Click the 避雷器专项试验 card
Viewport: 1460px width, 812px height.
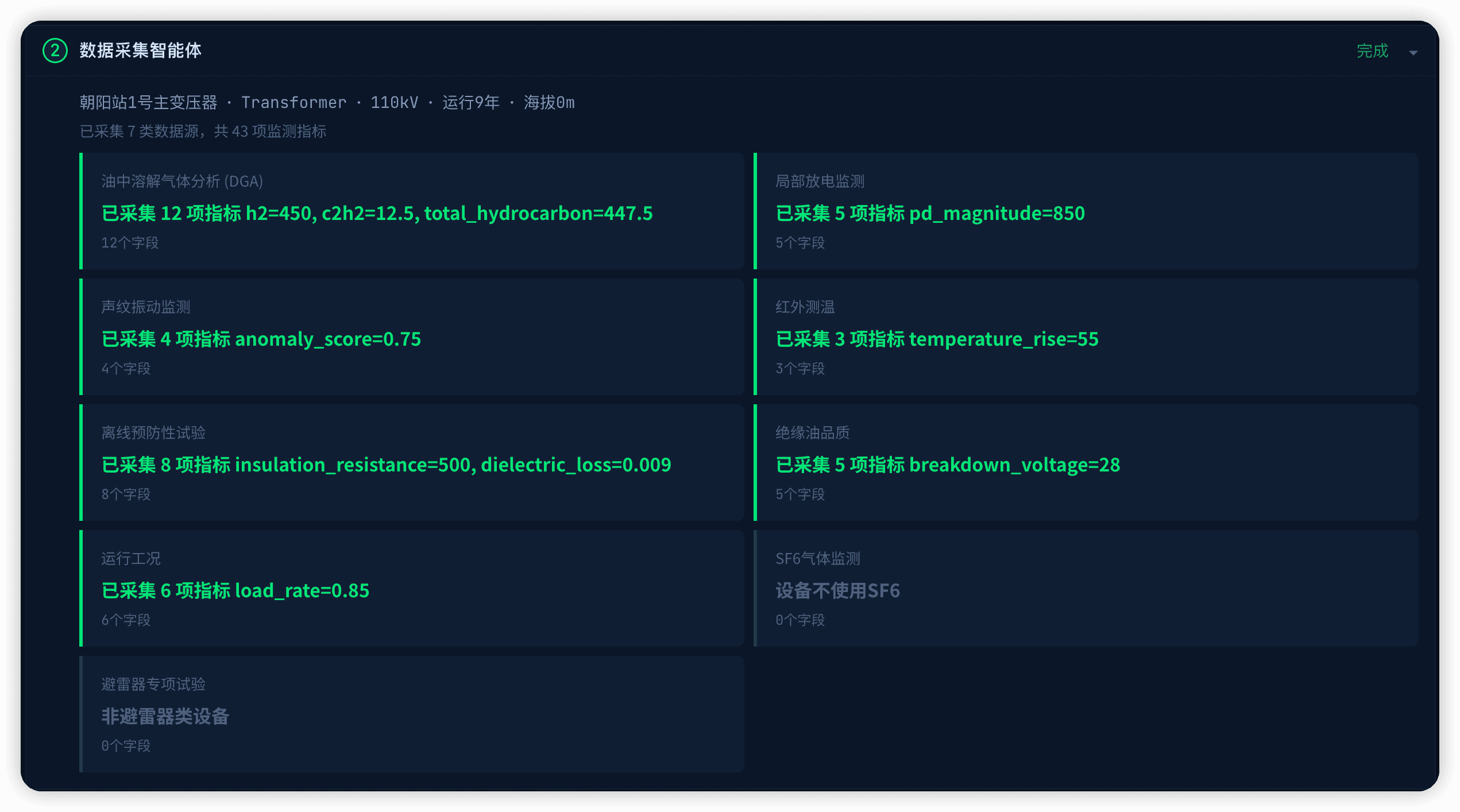coord(412,714)
